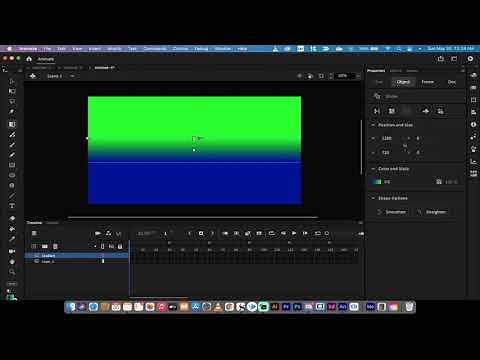
Task: Select the Hand tool
Action: coord(12,262)
